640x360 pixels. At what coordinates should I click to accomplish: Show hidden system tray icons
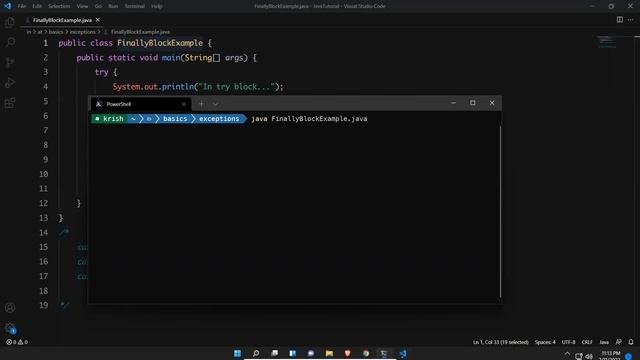coord(567,354)
